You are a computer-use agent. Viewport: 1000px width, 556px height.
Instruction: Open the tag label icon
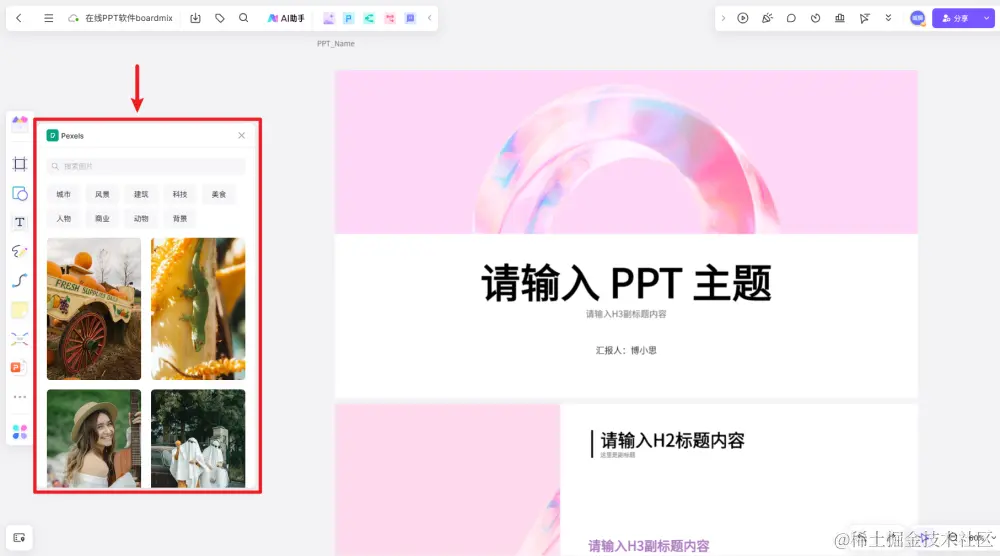[x=219, y=18]
